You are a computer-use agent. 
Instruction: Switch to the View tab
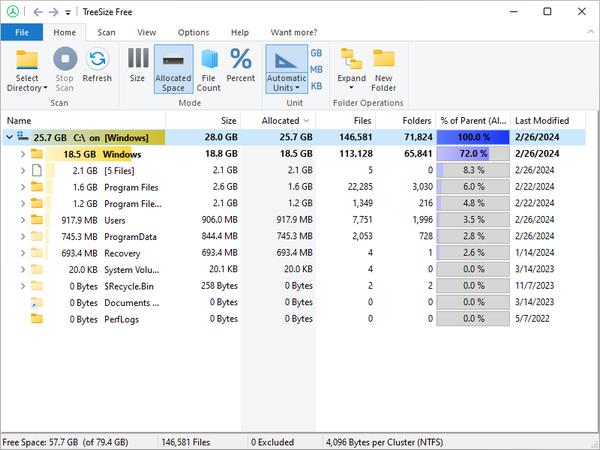coord(147,33)
